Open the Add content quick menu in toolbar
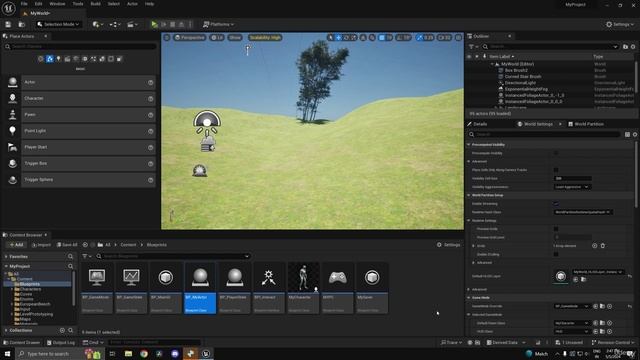This screenshot has height=360, width=640. click(97, 24)
